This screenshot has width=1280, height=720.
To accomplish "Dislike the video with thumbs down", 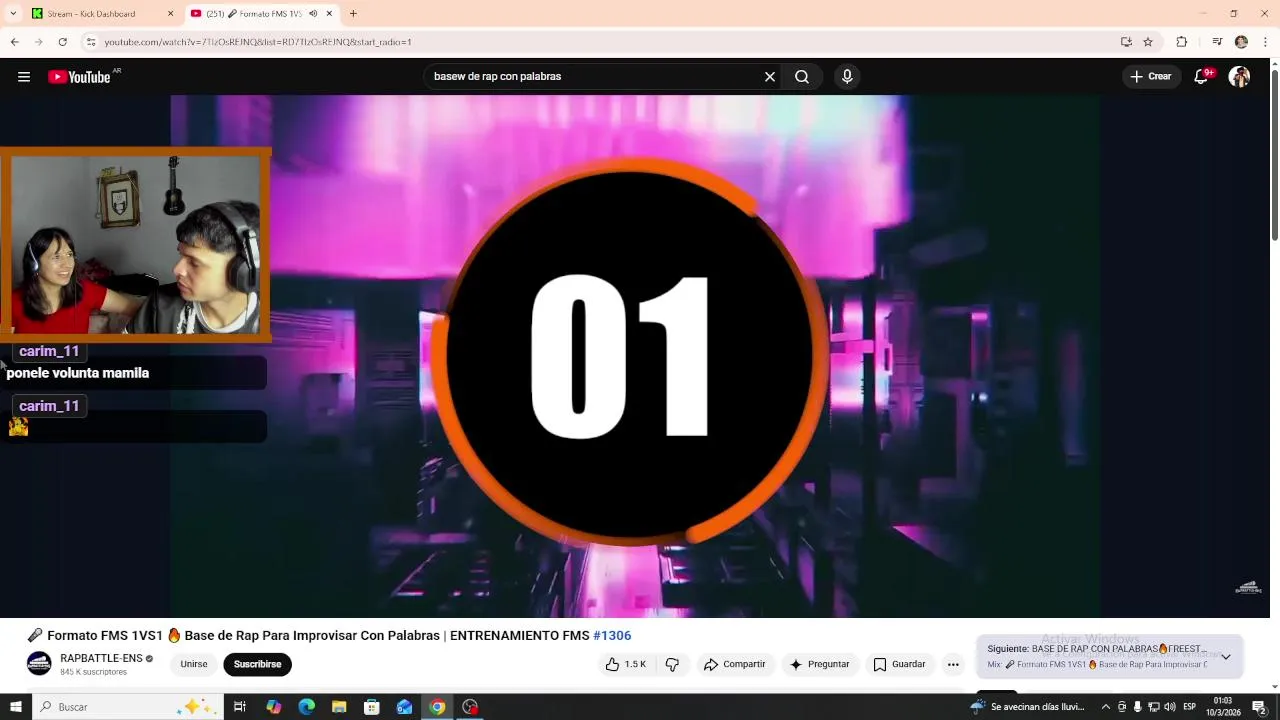I will pyautogui.click(x=672, y=664).
